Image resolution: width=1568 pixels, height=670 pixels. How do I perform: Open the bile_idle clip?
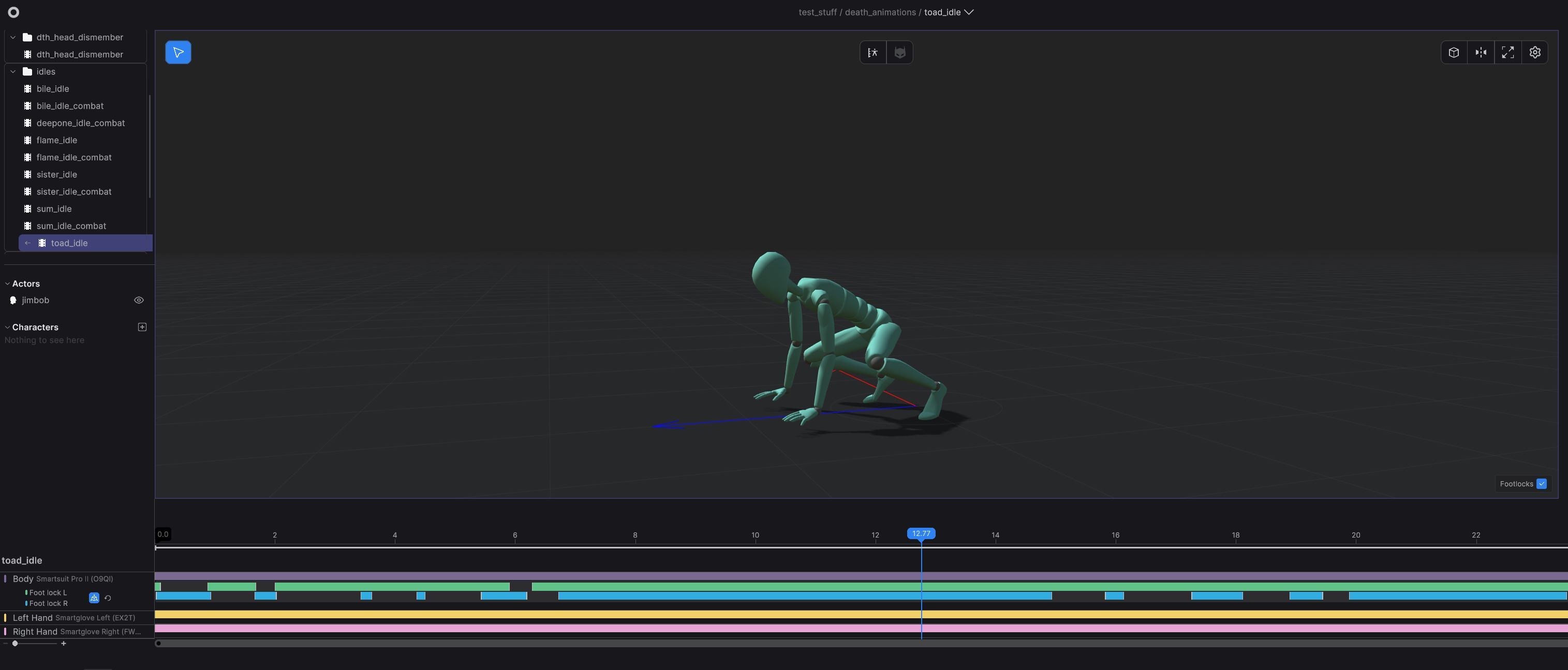pyautogui.click(x=52, y=89)
